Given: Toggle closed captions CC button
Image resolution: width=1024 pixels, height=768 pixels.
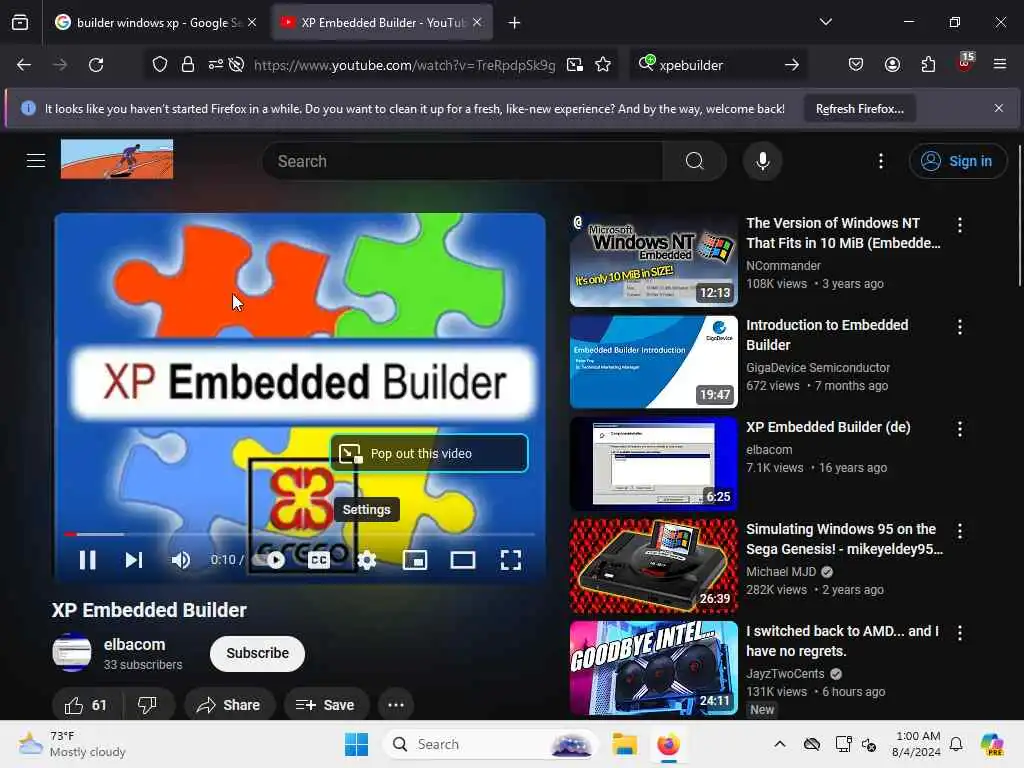Looking at the screenshot, I should point(319,560).
